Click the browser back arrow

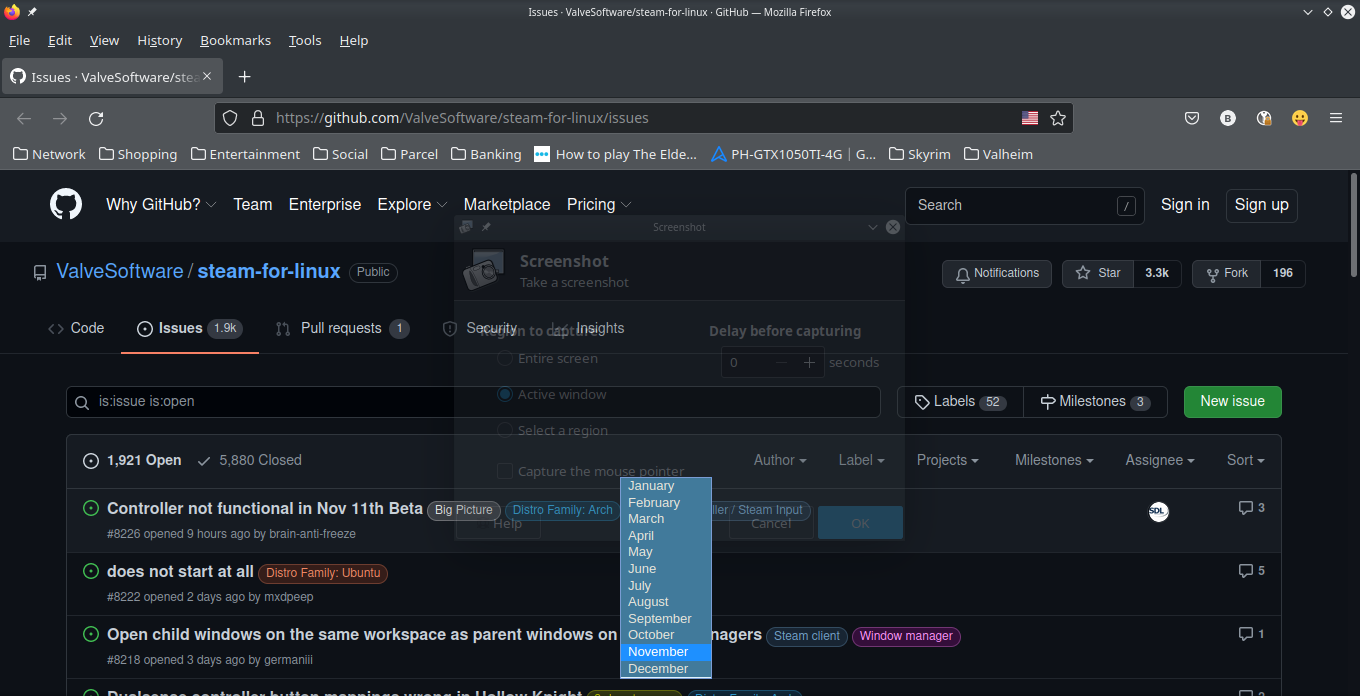[x=24, y=118]
